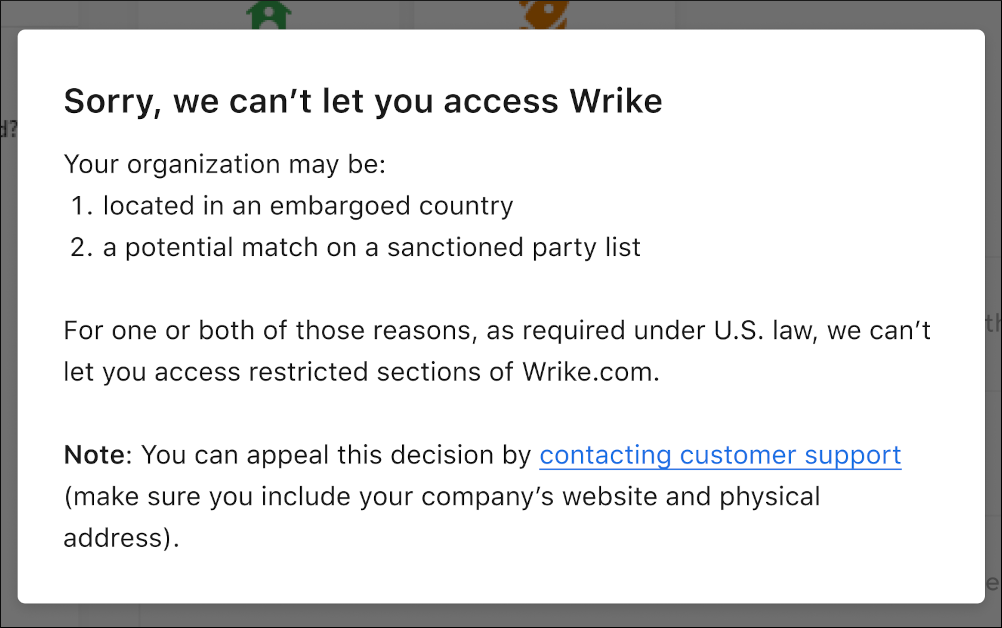Click the final word "address)." in the dialog
1002x628 pixels.
(x=121, y=537)
